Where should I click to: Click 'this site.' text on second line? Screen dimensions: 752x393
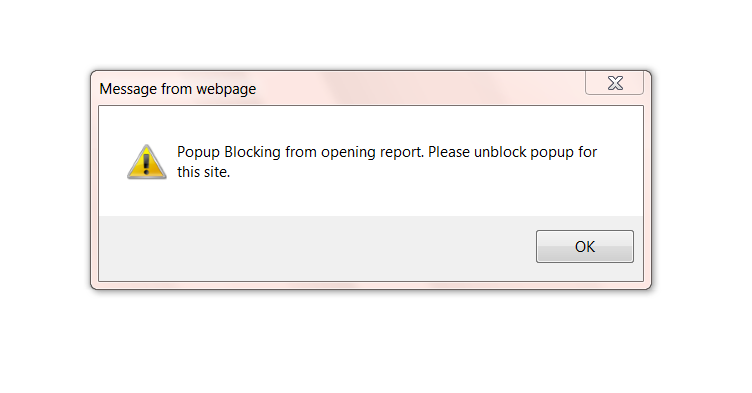point(203,172)
